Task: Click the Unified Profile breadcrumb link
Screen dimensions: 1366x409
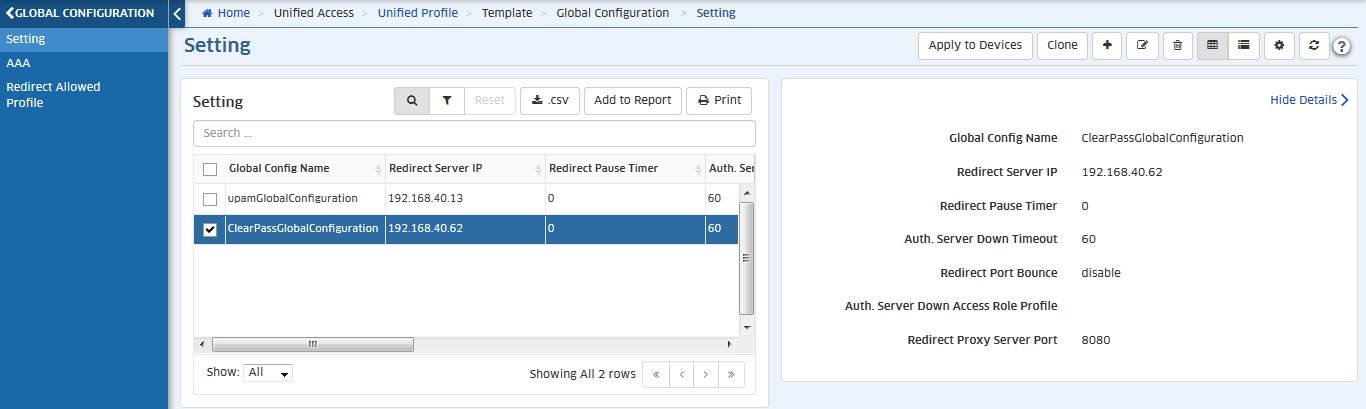Action: [x=417, y=13]
